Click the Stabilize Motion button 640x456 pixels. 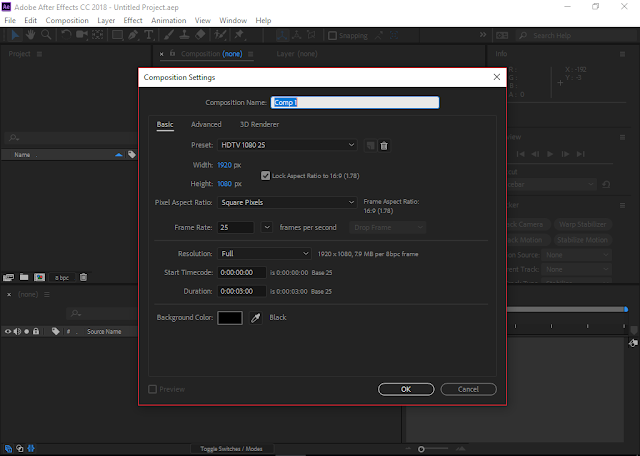[x=582, y=240]
